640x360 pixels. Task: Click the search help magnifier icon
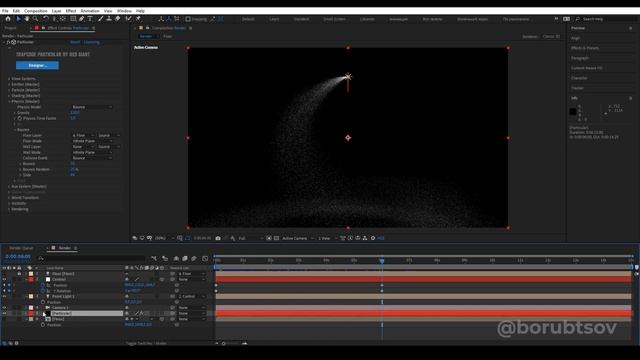tap(578, 19)
